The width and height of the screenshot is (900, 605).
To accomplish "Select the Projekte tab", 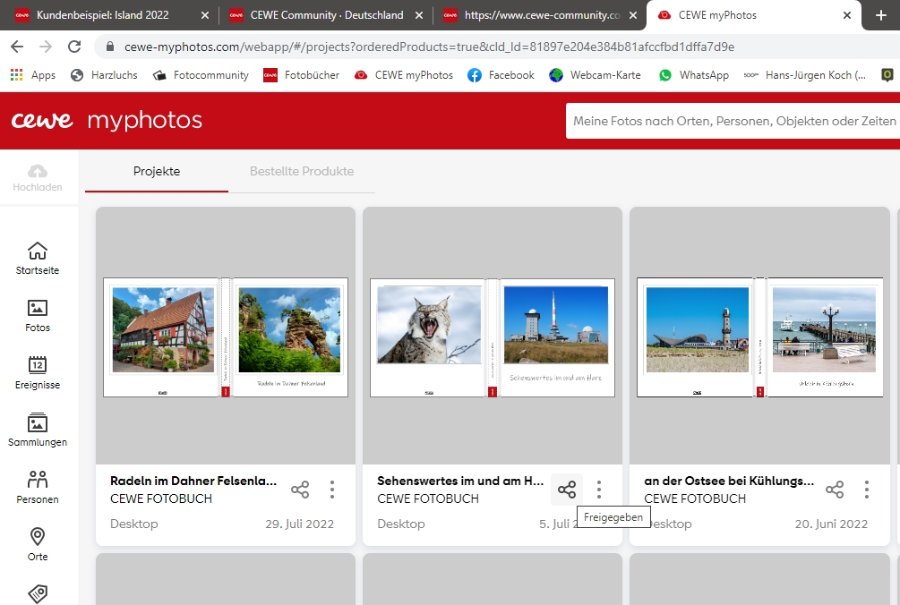I will click(157, 171).
